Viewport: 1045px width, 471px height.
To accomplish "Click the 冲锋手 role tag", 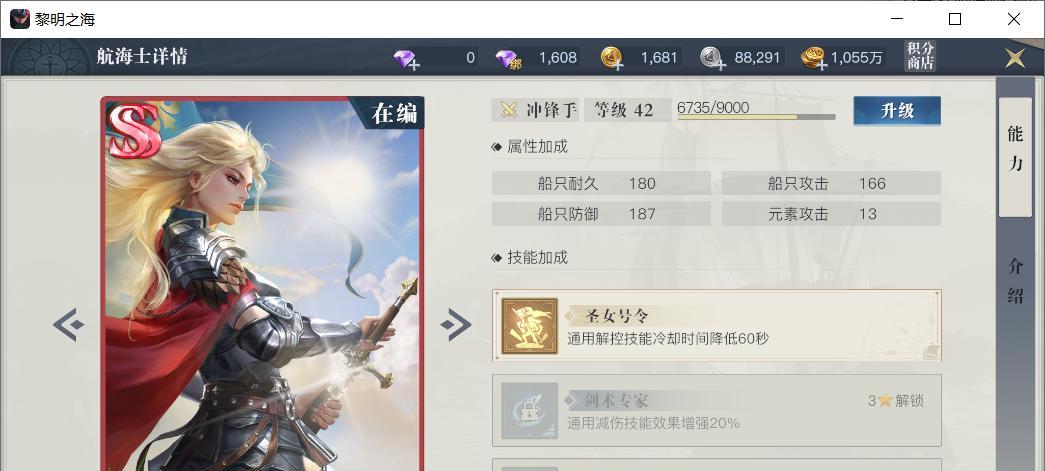I will [535, 110].
